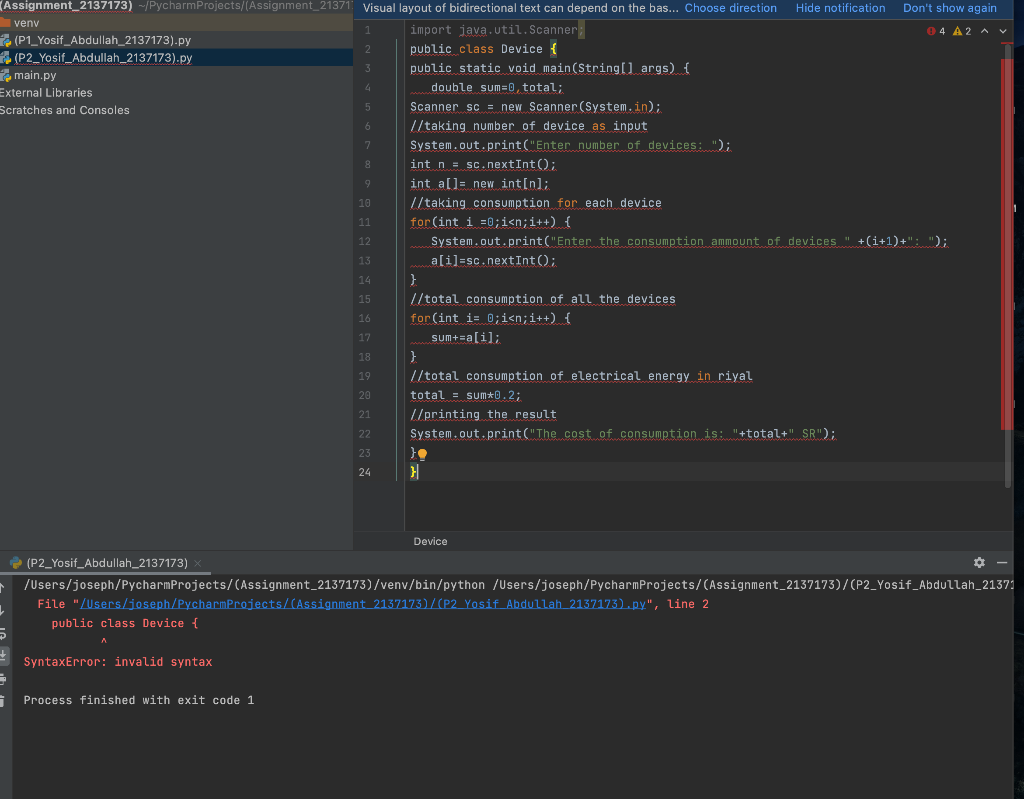The width and height of the screenshot is (1024, 799).
Task: Click the venv folder icon
Action: click(5, 23)
